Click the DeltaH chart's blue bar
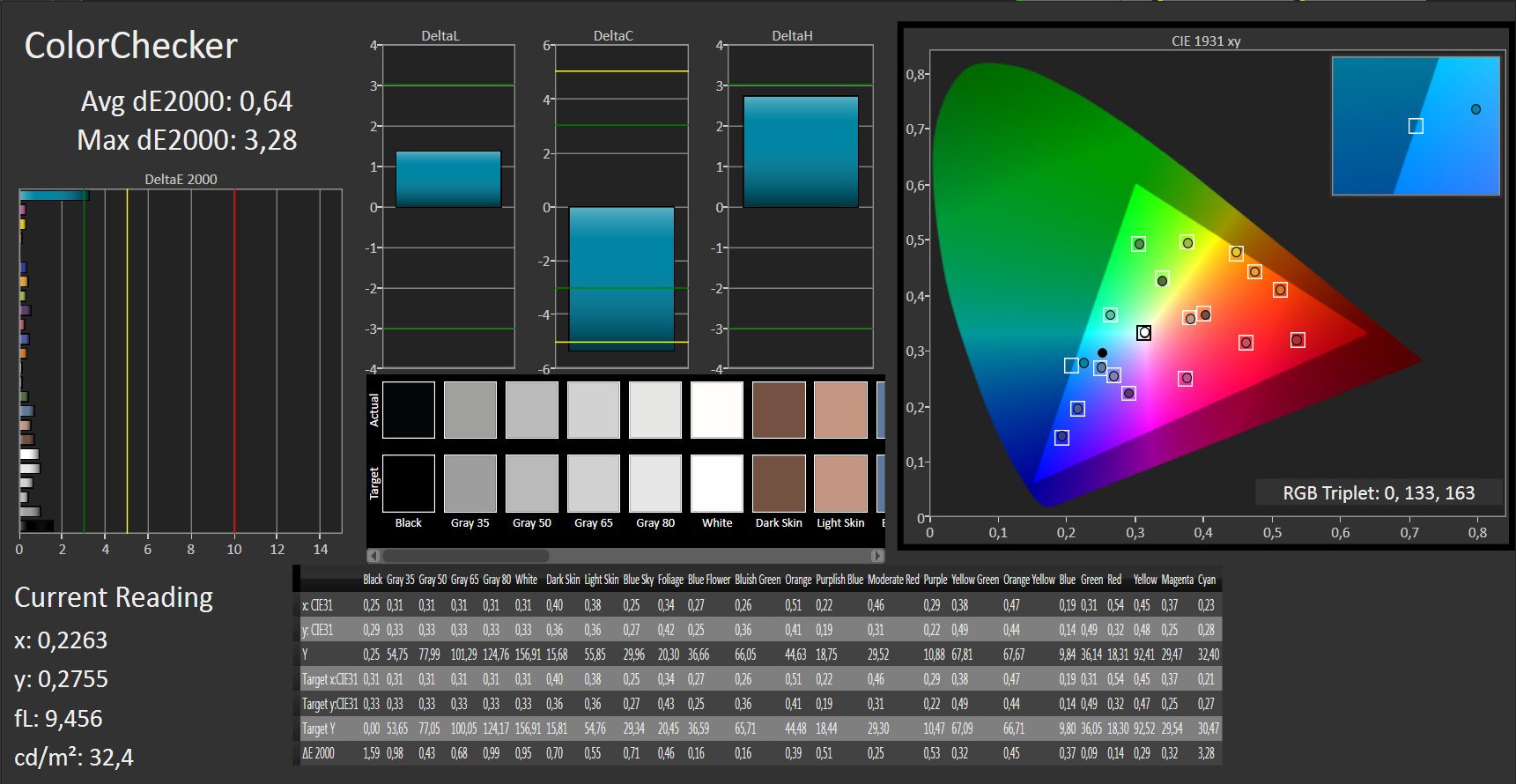 [801, 152]
